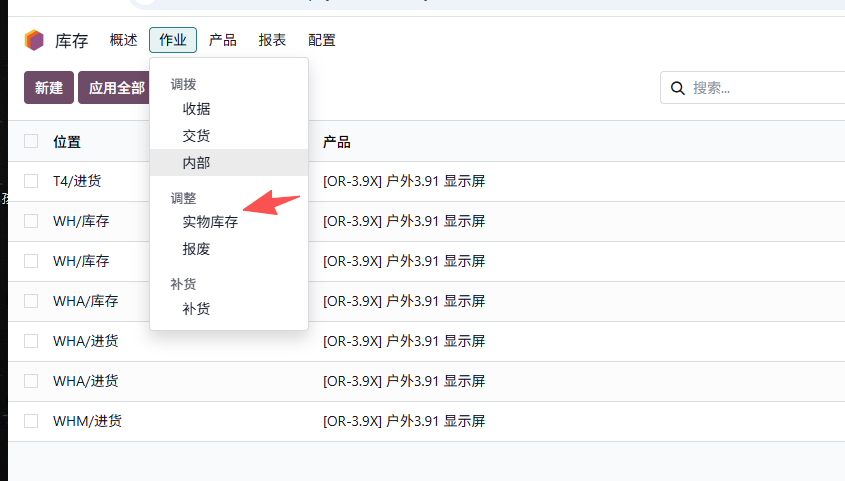
Task: Select 收据 under 调拨
Action: coord(196,109)
